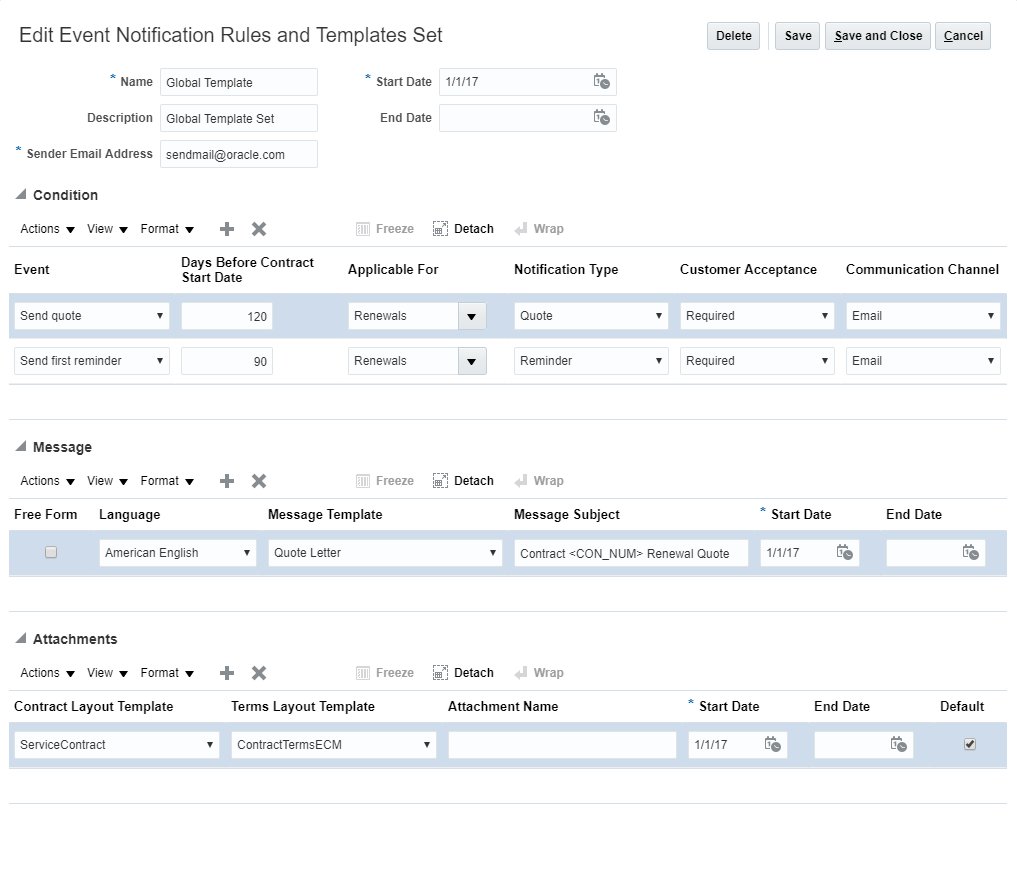This screenshot has width=1017, height=870.
Task: Click the Sender Email Address field
Action: coord(238,155)
